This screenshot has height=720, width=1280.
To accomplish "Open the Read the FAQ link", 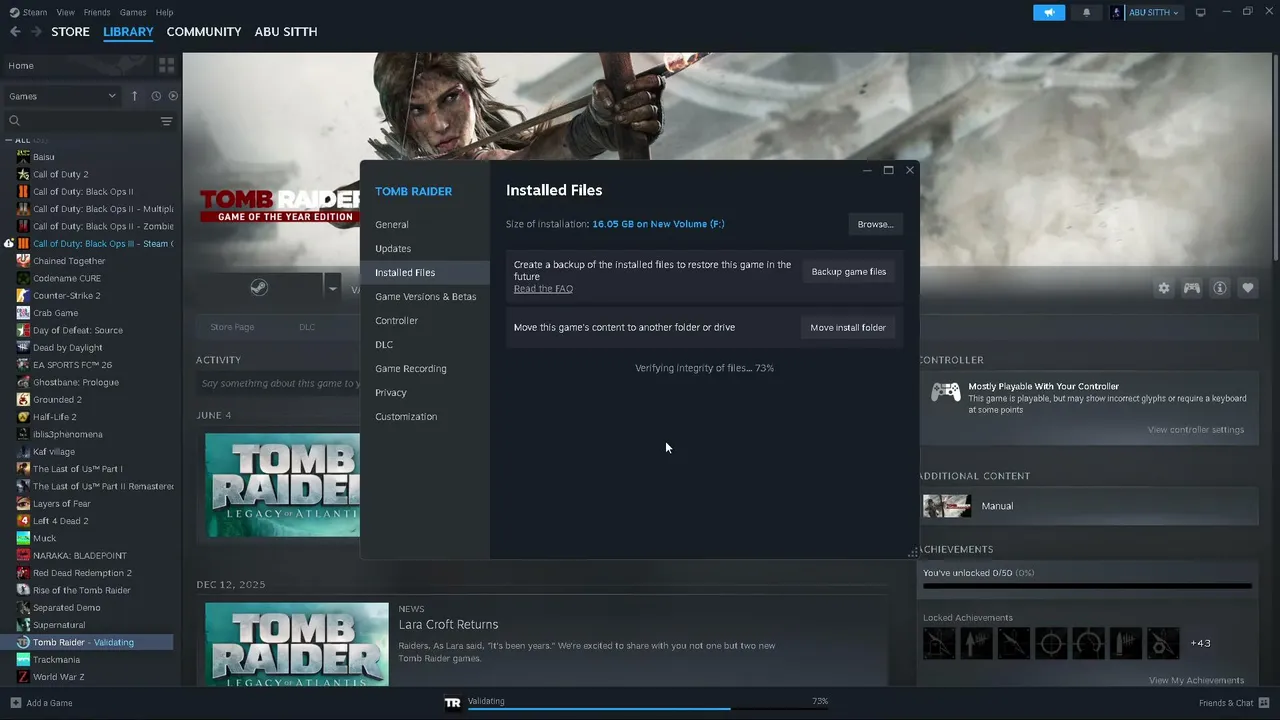I will pyautogui.click(x=543, y=289).
